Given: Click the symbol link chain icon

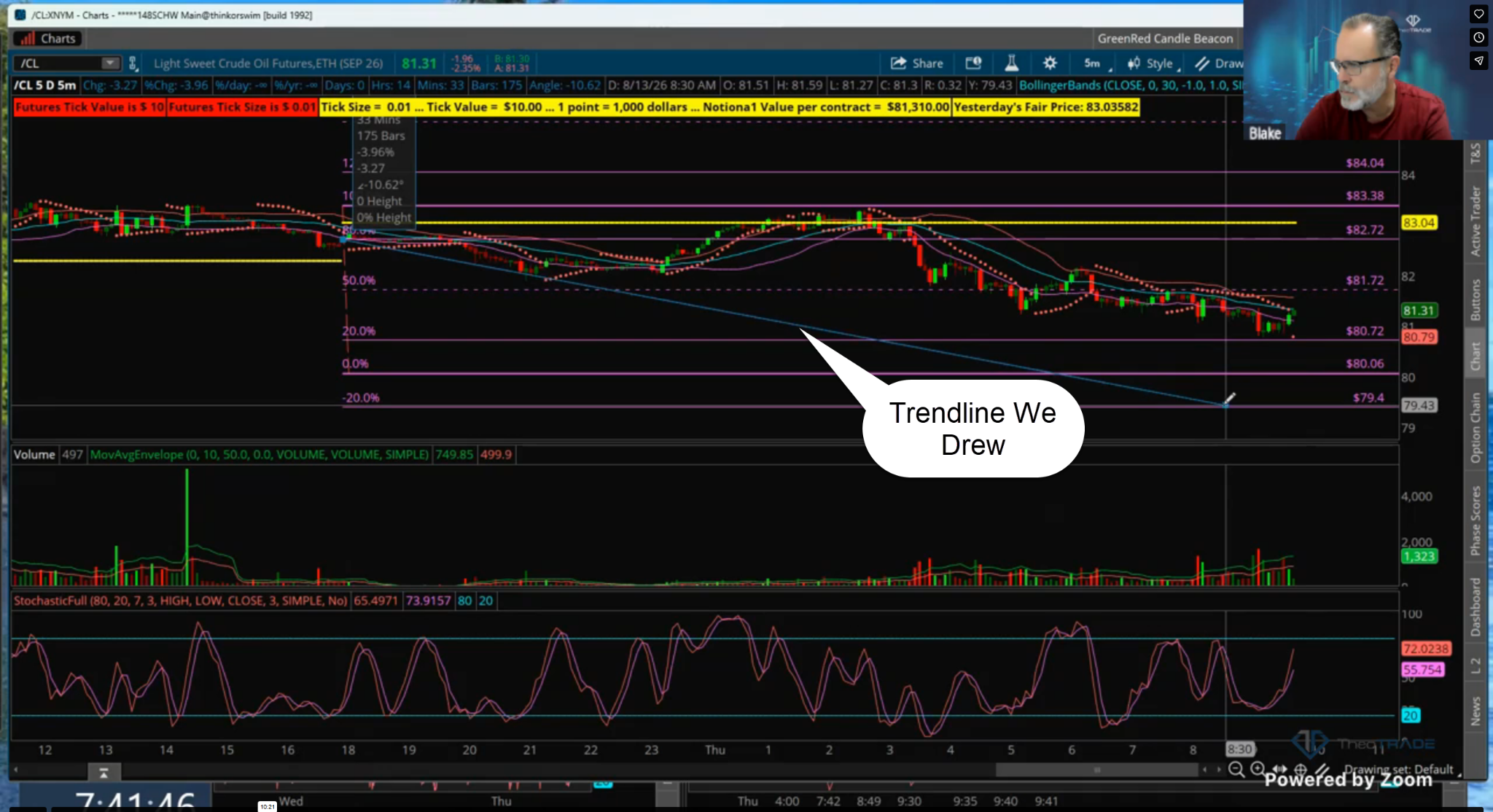Looking at the screenshot, I should tap(133, 63).
